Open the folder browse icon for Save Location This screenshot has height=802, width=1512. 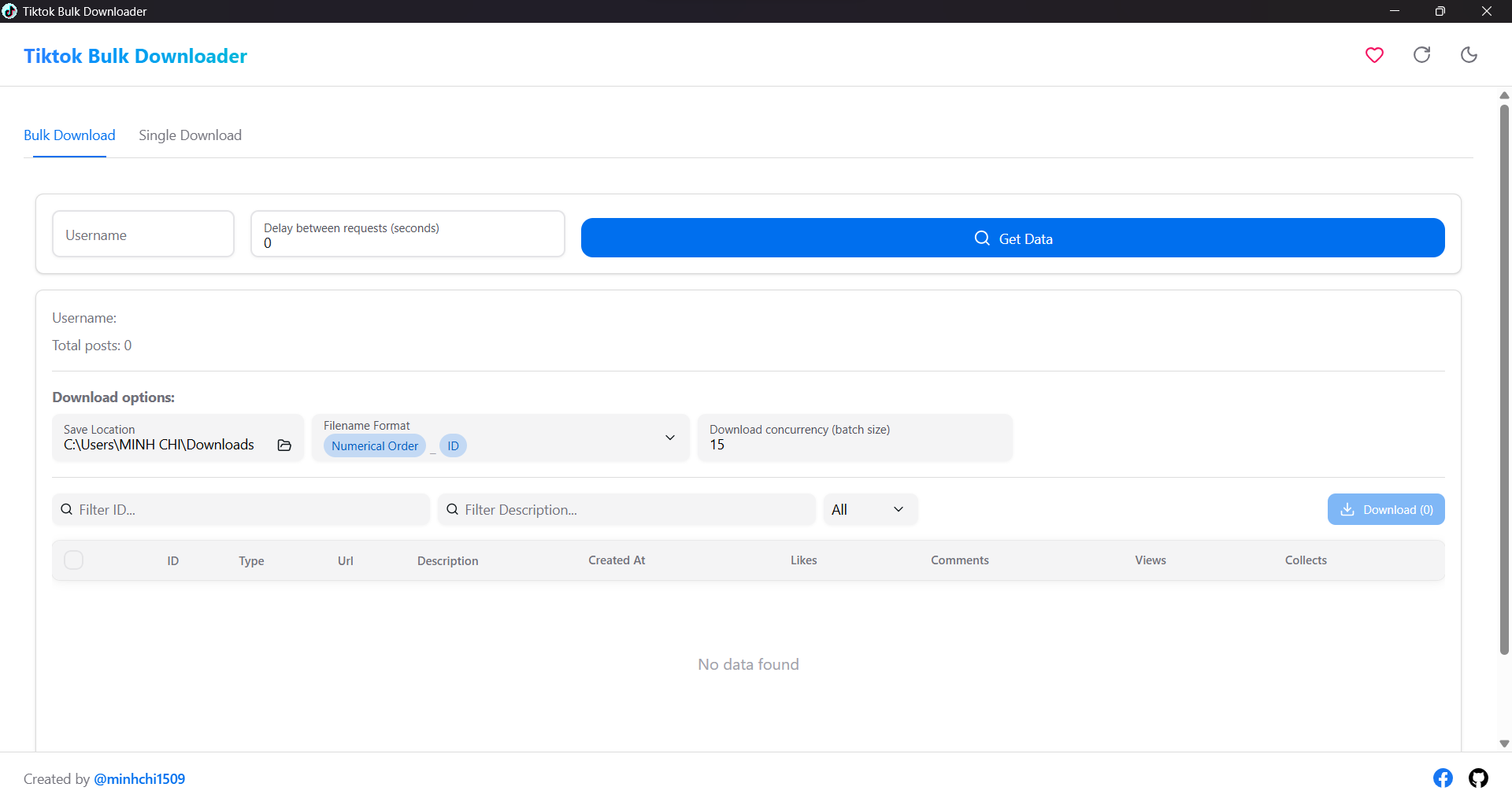[284, 445]
